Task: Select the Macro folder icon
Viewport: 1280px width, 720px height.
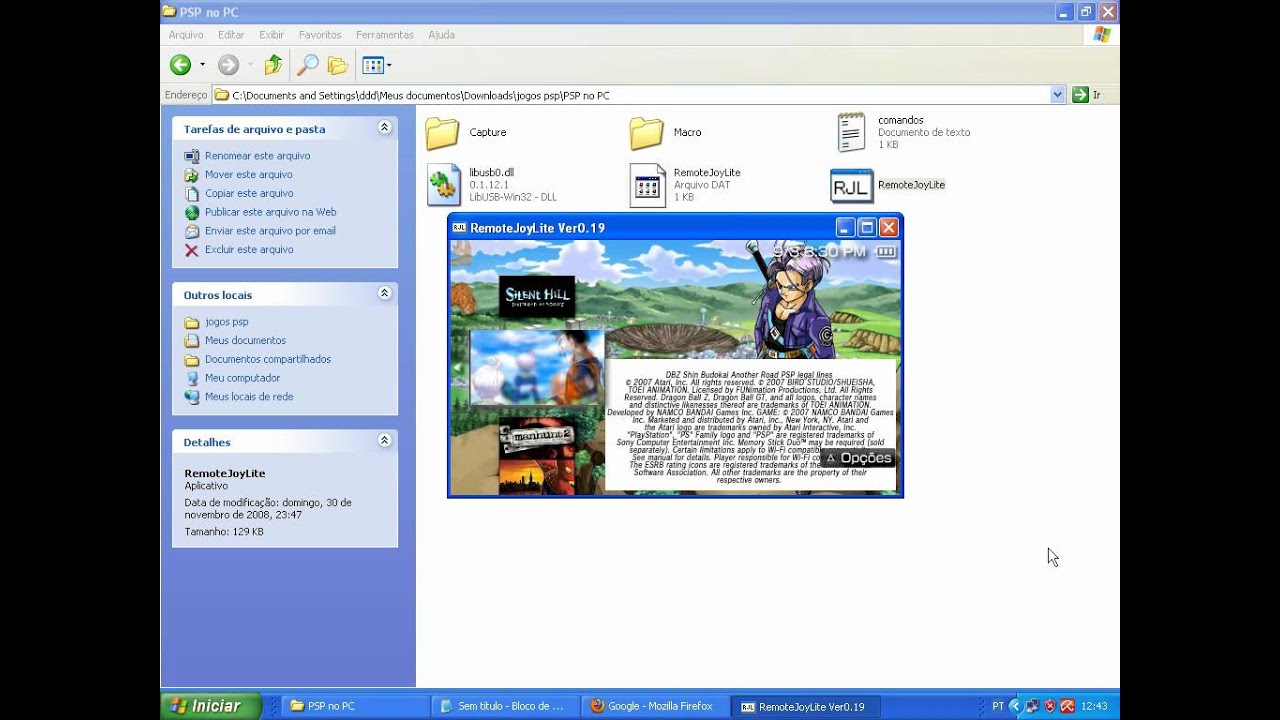Action: [647, 133]
